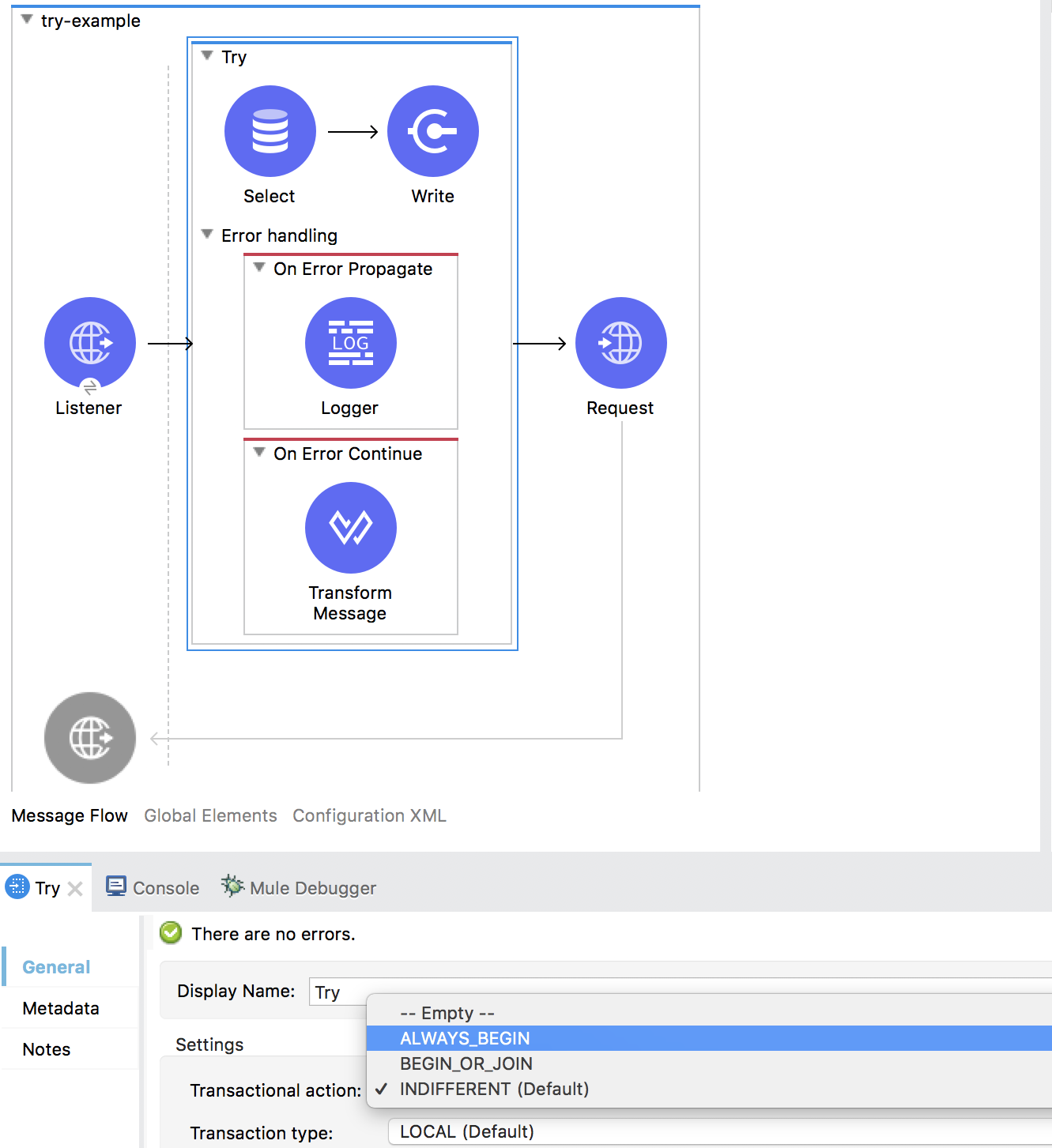Select the HTTP Request icon
The height and width of the screenshot is (1148, 1052).
(x=620, y=343)
